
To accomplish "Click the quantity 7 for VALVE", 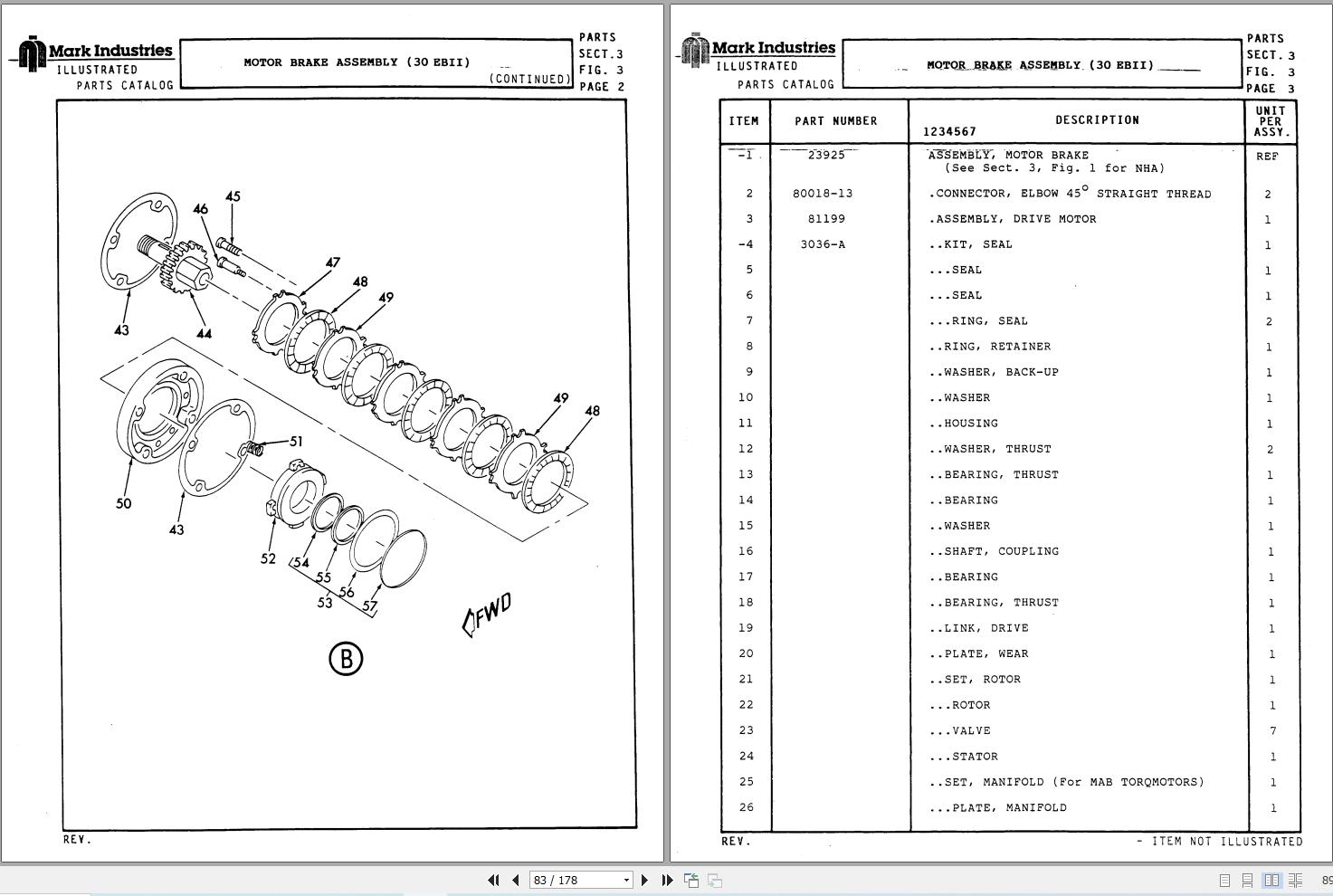I will (x=1272, y=730).
